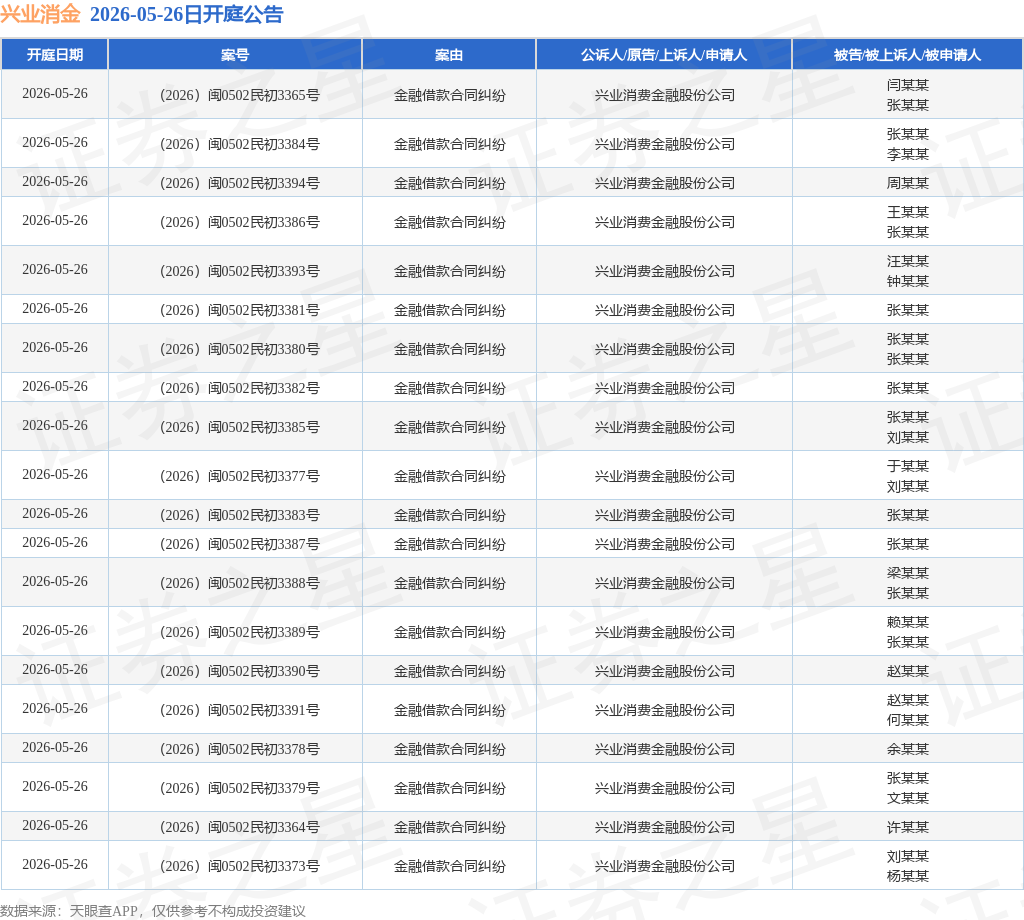Select defendant 闫某某 in the 3365 row
1024x920 pixels.
pos(908,86)
